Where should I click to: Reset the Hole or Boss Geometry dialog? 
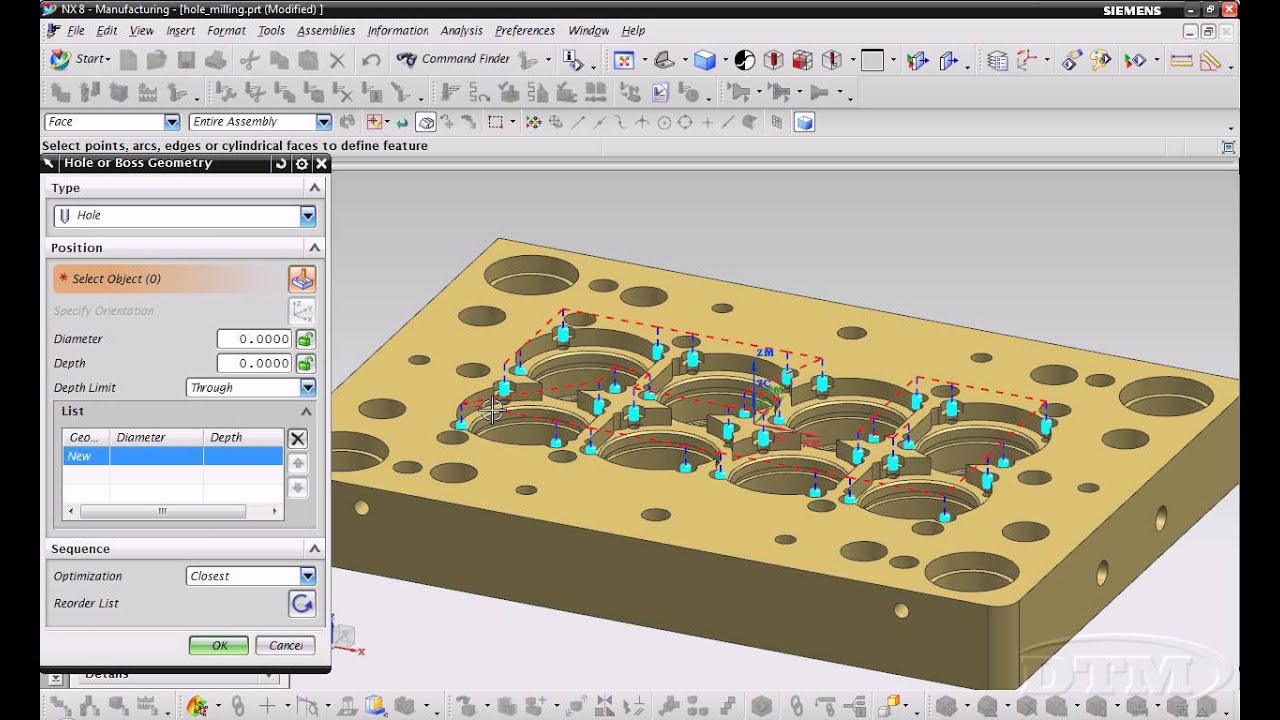[x=281, y=163]
